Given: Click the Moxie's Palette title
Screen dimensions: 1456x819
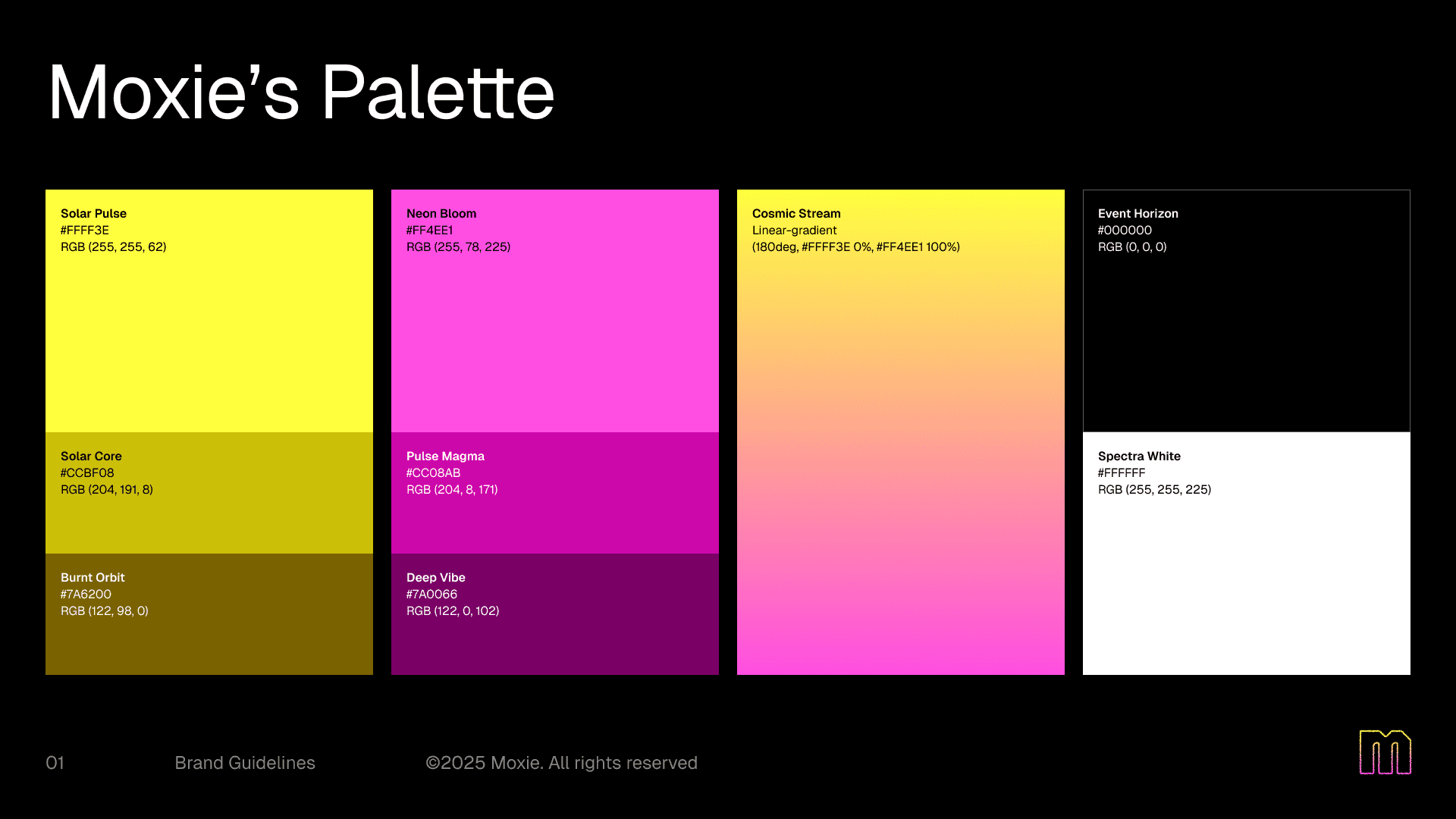Looking at the screenshot, I should tap(301, 93).
